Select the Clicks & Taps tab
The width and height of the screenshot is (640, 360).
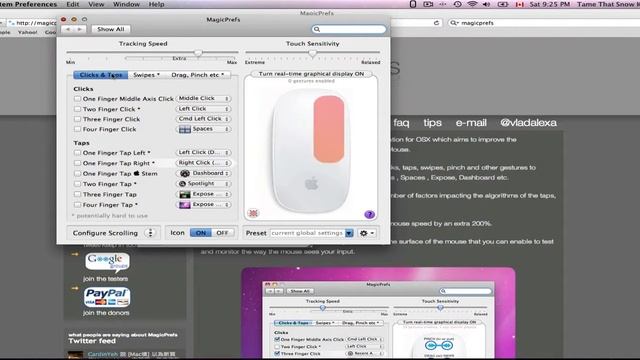point(101,75)
